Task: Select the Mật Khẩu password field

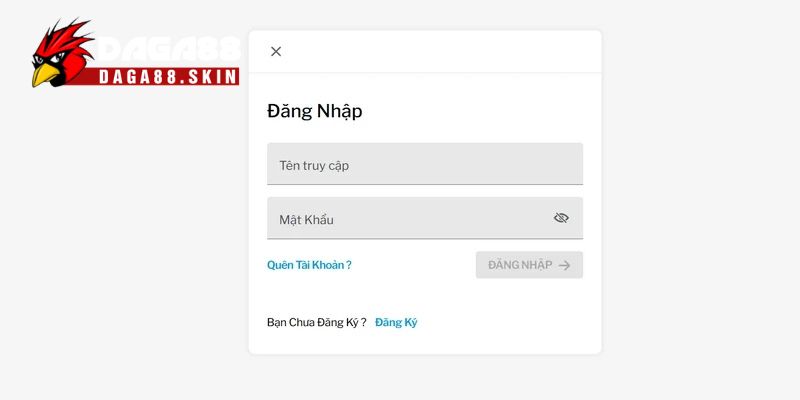Action: click(425, 218)
